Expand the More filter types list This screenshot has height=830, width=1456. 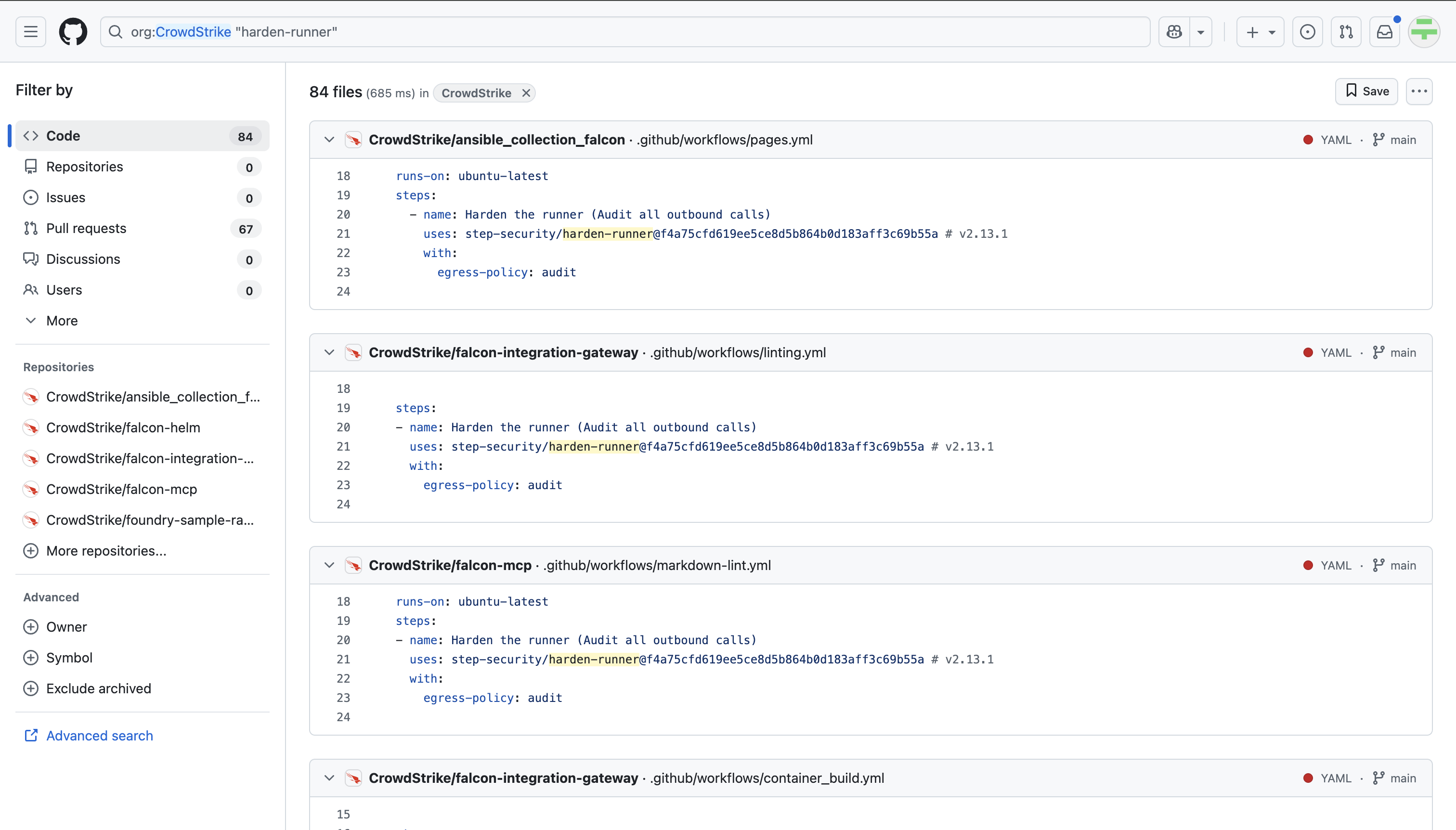[x=62, y=320]
